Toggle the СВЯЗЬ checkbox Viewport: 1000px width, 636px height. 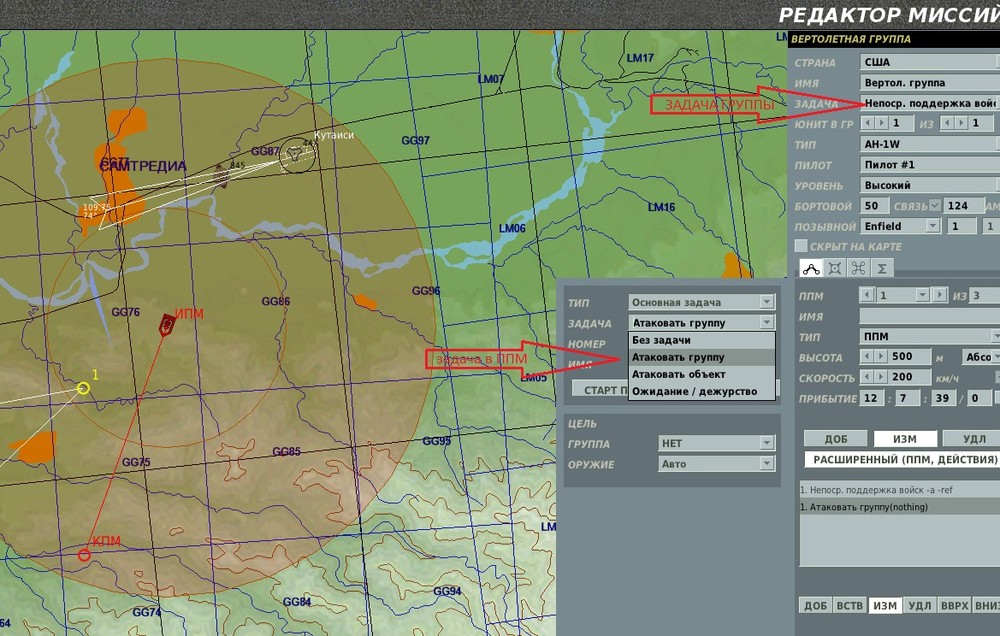click(x=935, y=206)
